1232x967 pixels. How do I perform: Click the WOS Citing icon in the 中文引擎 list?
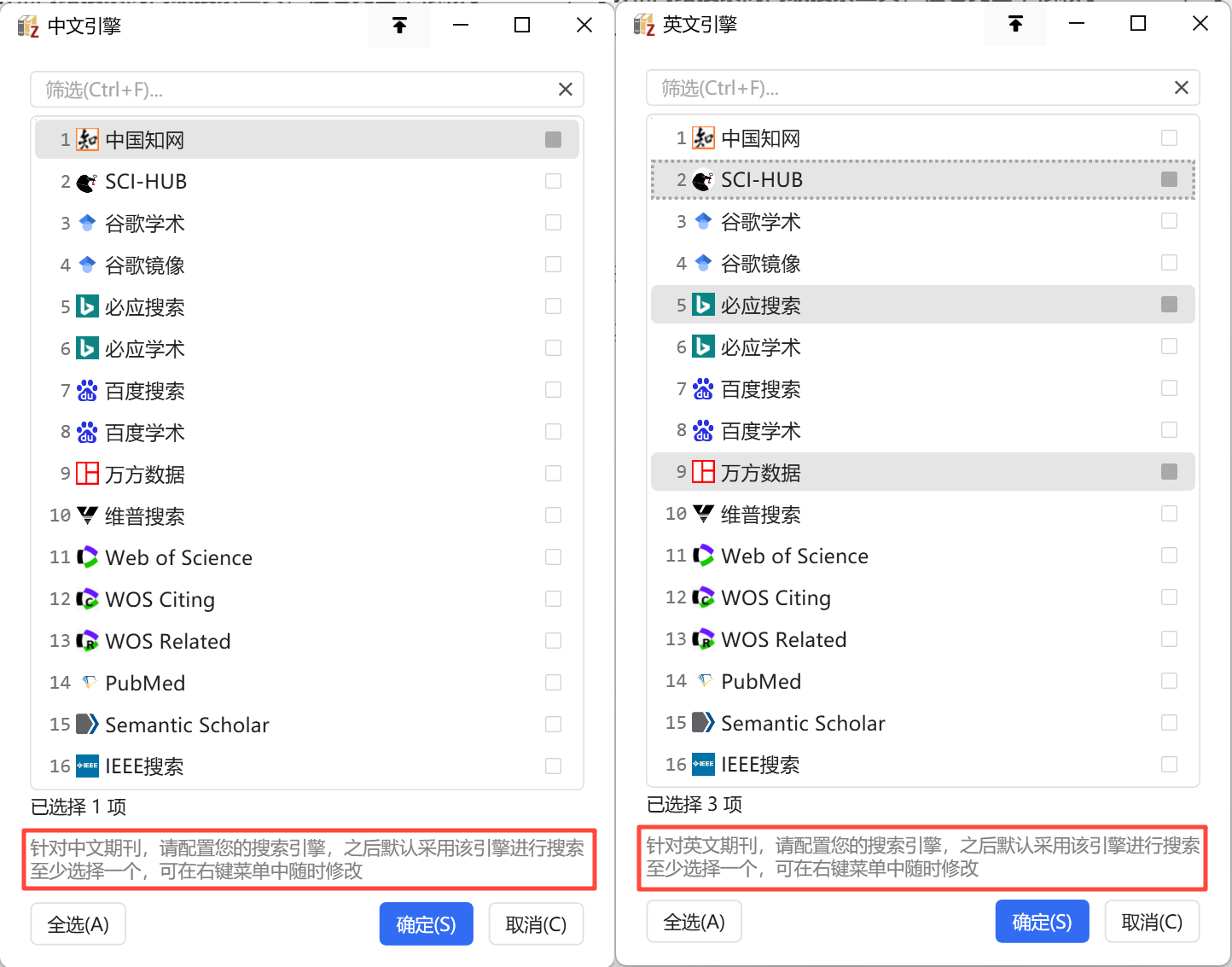[87, 599]
